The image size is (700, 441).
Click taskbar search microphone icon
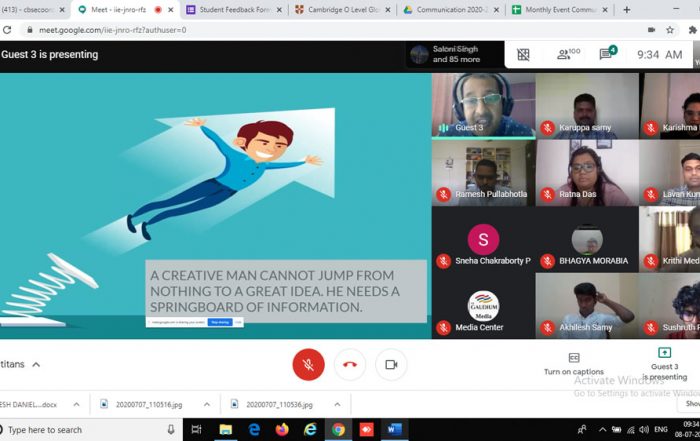171,430
